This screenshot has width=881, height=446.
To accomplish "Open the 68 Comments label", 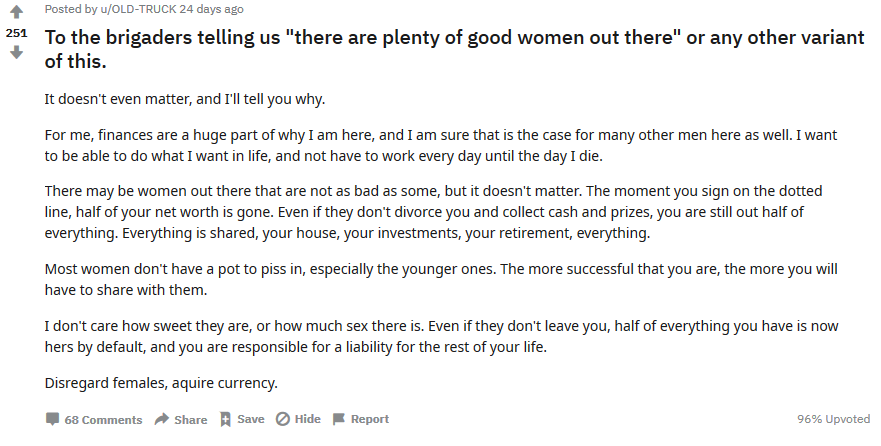I will 103,420.
